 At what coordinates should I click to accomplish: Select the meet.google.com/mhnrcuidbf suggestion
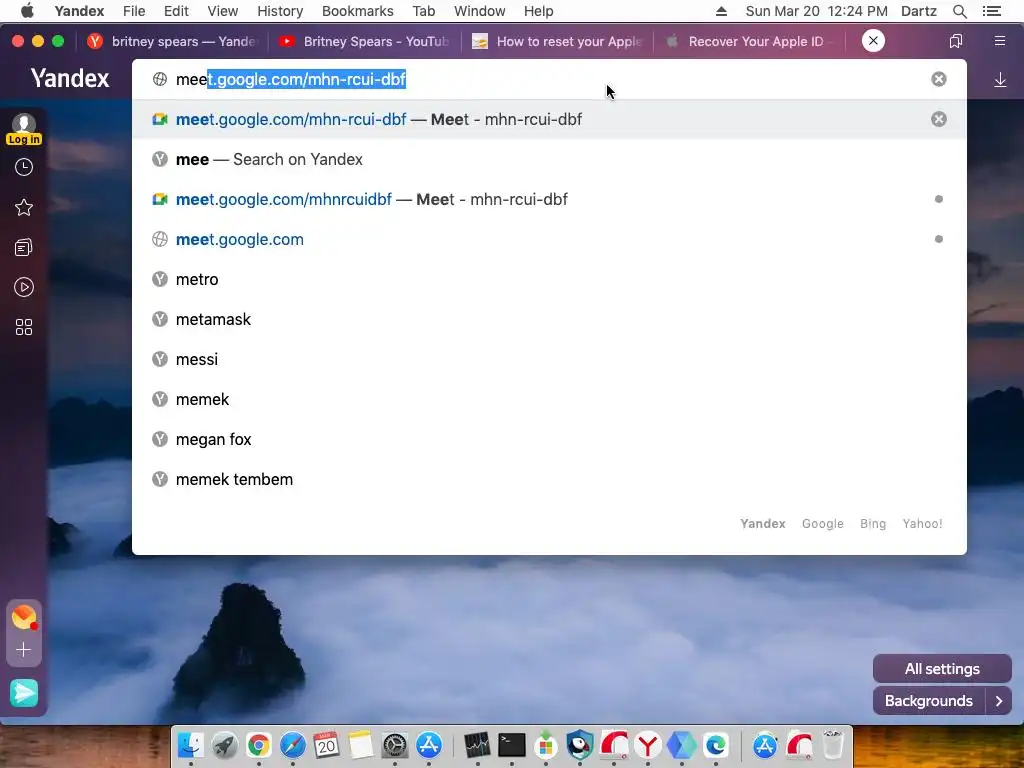pyautogui.click(x=549, y=199)
